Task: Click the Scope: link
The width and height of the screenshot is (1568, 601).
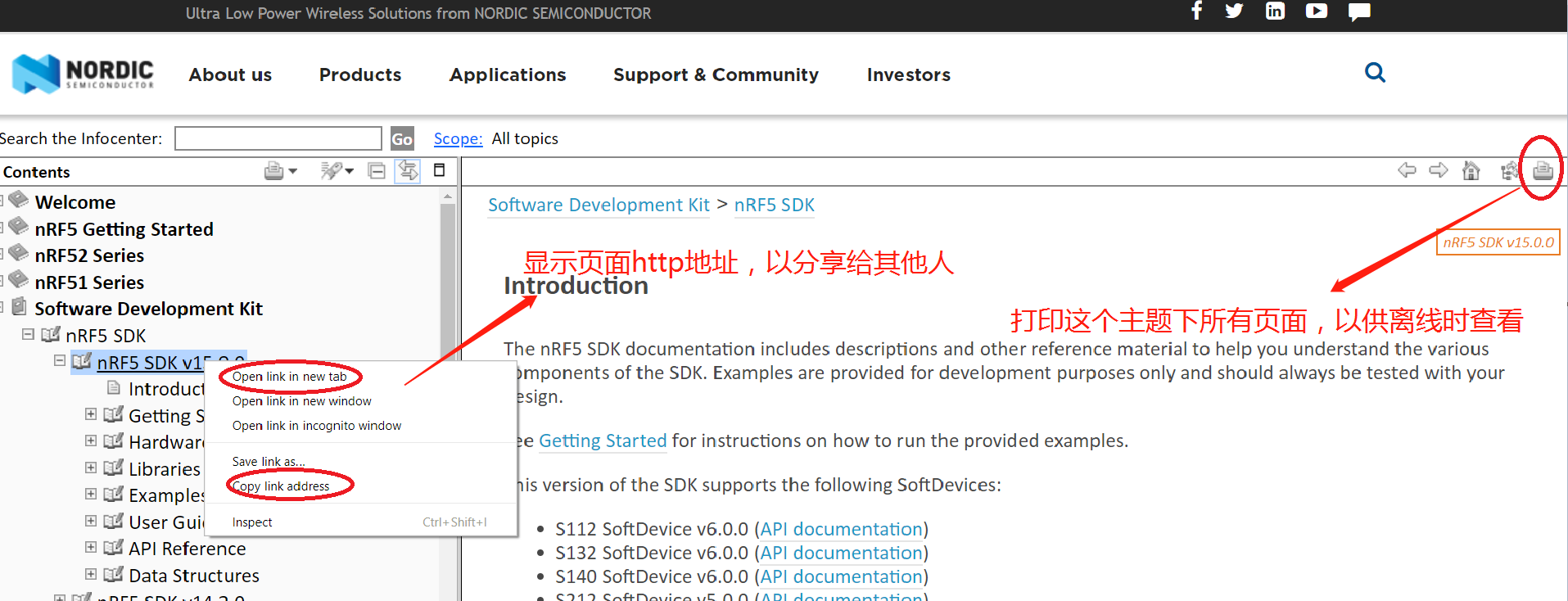Action: pos(458,138)
